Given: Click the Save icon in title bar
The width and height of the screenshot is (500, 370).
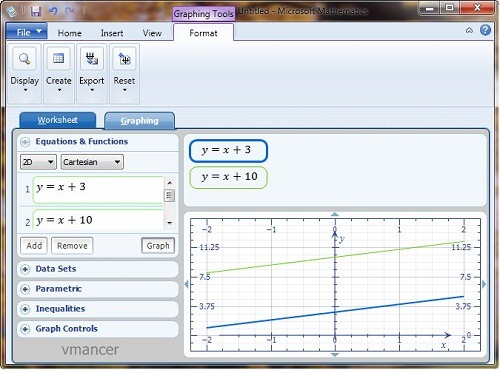Looking at the screenshot, I should [x=36, y=11].
